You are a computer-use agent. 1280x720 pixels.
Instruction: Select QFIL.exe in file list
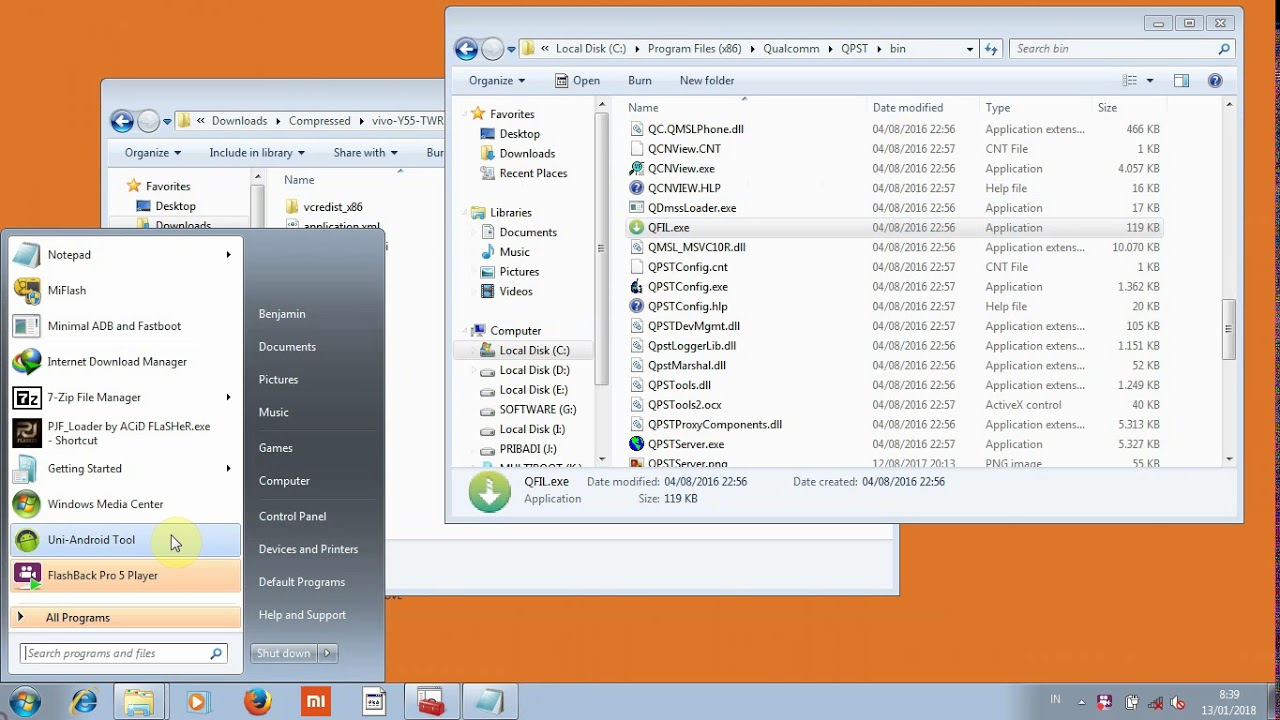(x=668, y=228)
